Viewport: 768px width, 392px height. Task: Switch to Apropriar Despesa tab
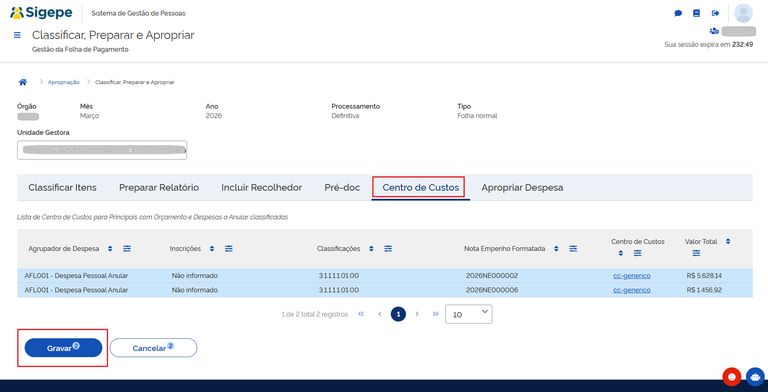pos(522,188)
